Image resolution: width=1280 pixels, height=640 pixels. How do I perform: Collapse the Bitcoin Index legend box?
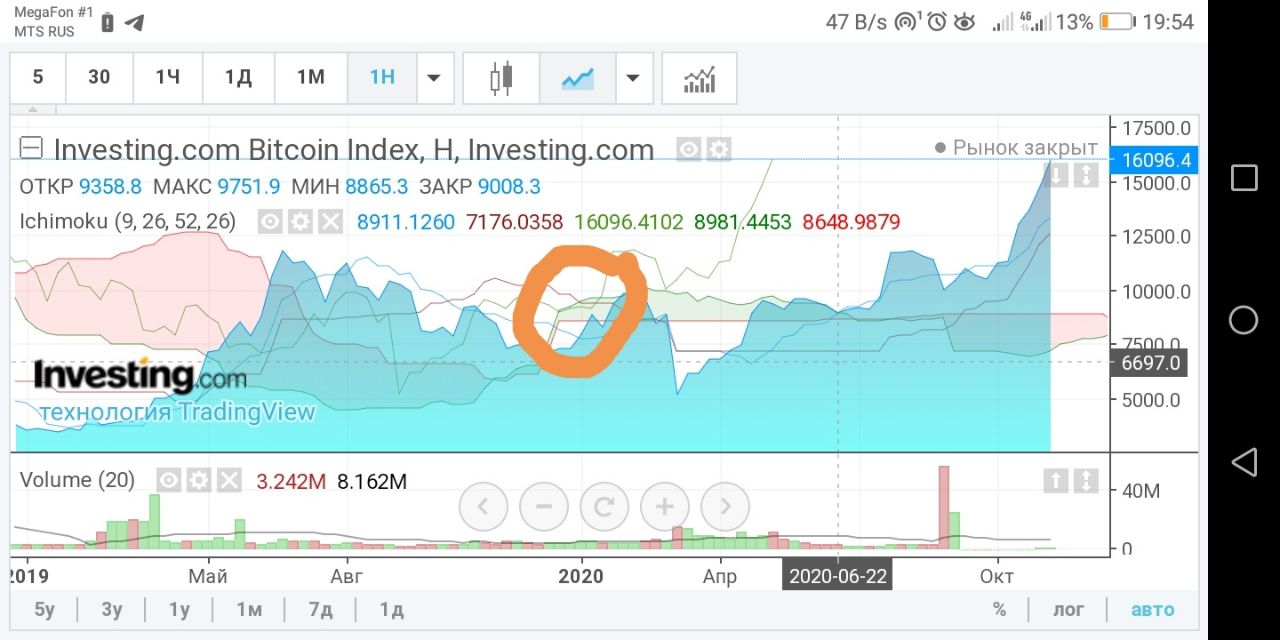[x=31, y=148]
